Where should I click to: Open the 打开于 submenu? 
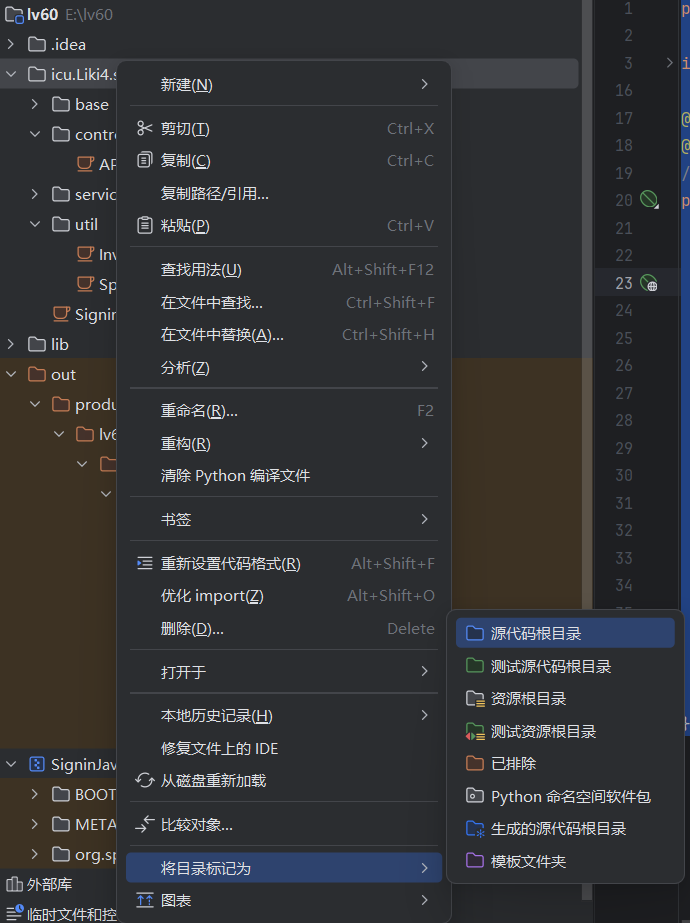click(x=284, y=672)
